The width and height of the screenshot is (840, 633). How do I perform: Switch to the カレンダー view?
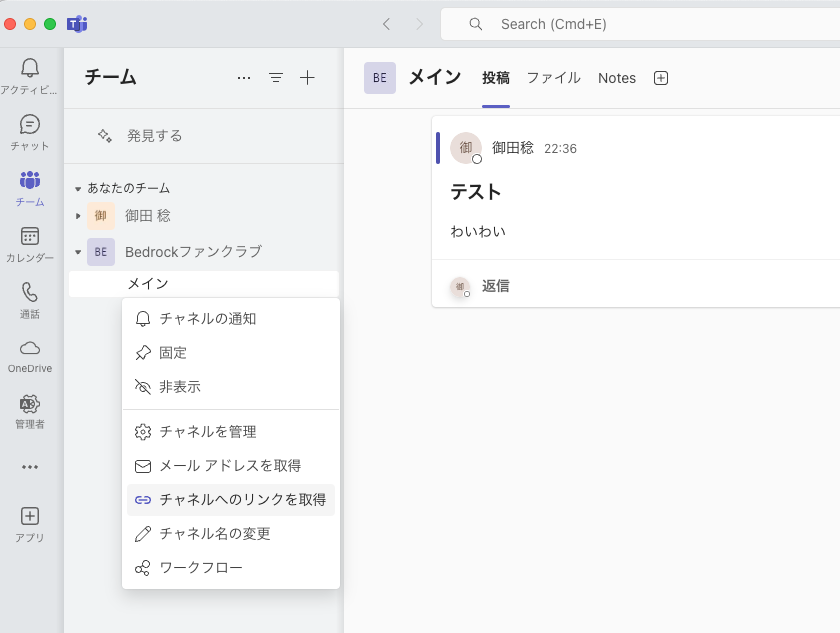click(x=30, y=242)
